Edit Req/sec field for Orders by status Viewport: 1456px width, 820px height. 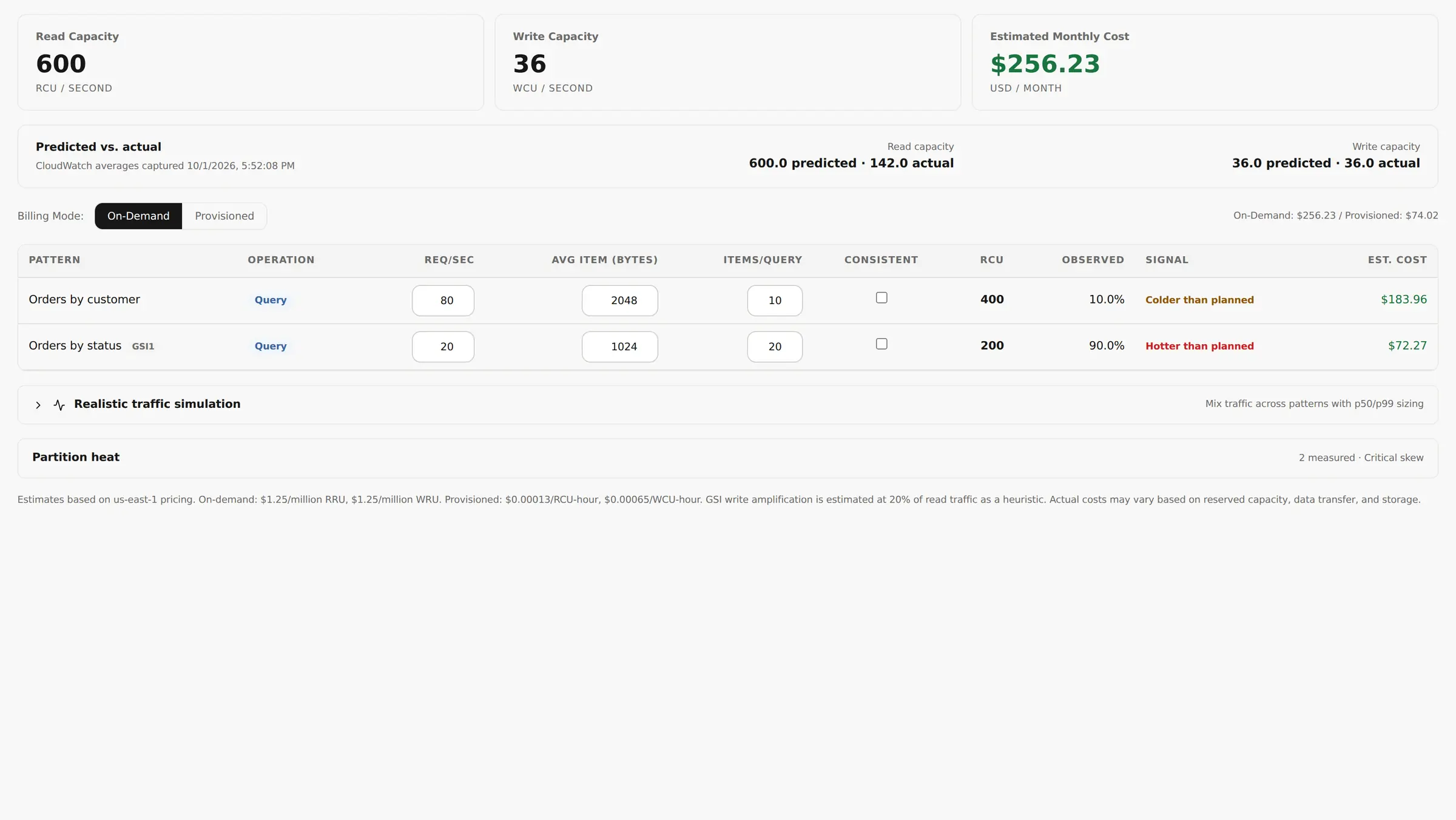(443, 347)
